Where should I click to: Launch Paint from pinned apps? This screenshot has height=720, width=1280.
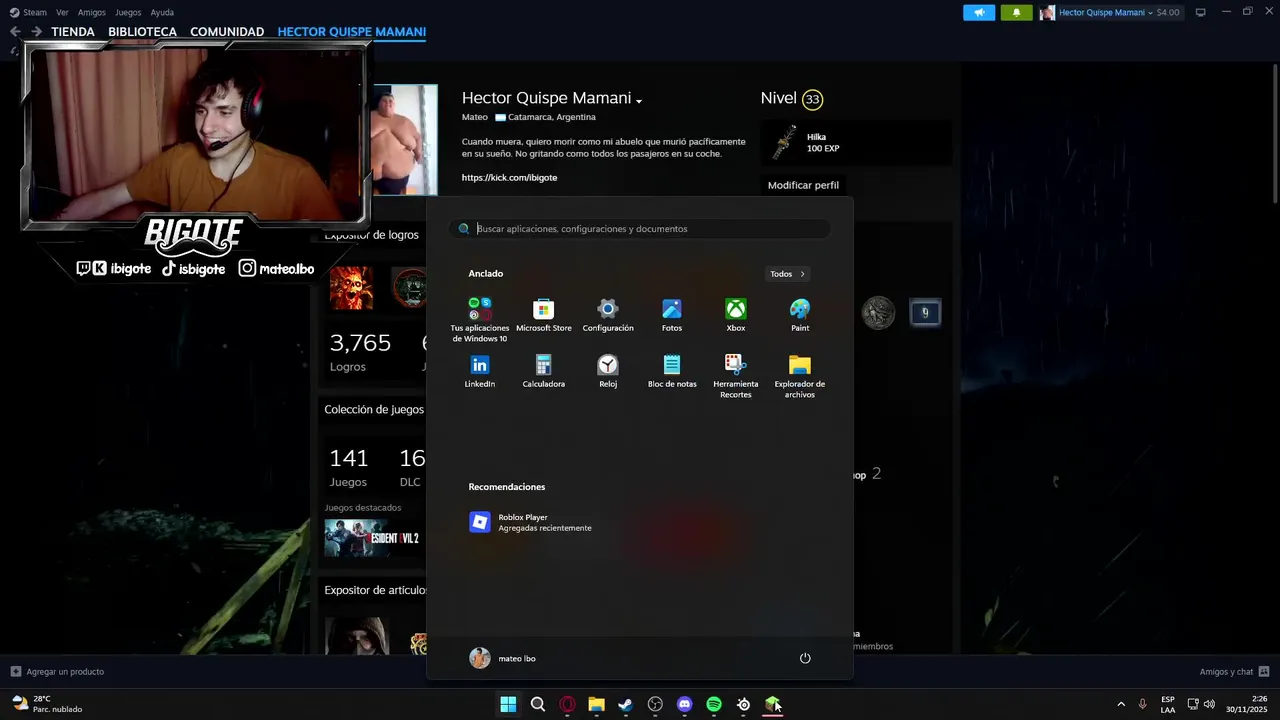[800, 315]
